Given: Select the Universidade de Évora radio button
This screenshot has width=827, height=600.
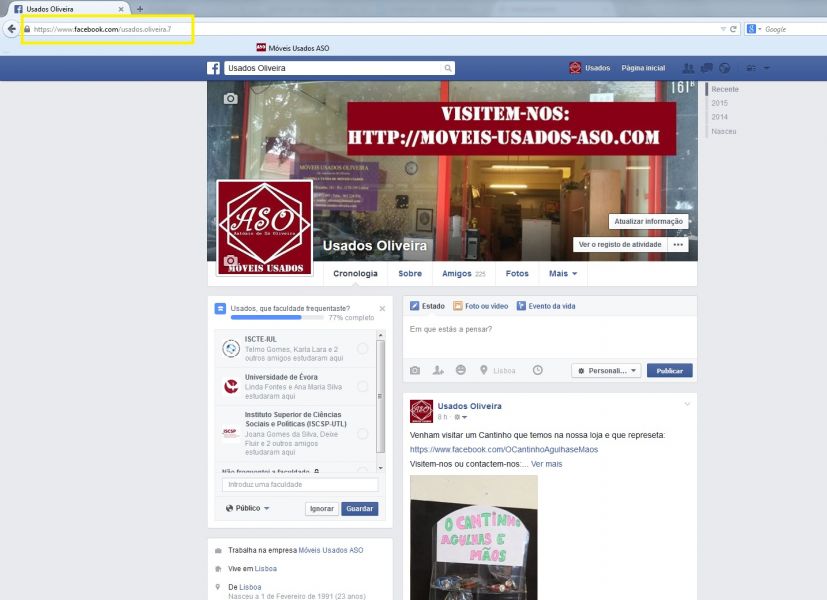Looking at the screenshot, I should point(362,385).
